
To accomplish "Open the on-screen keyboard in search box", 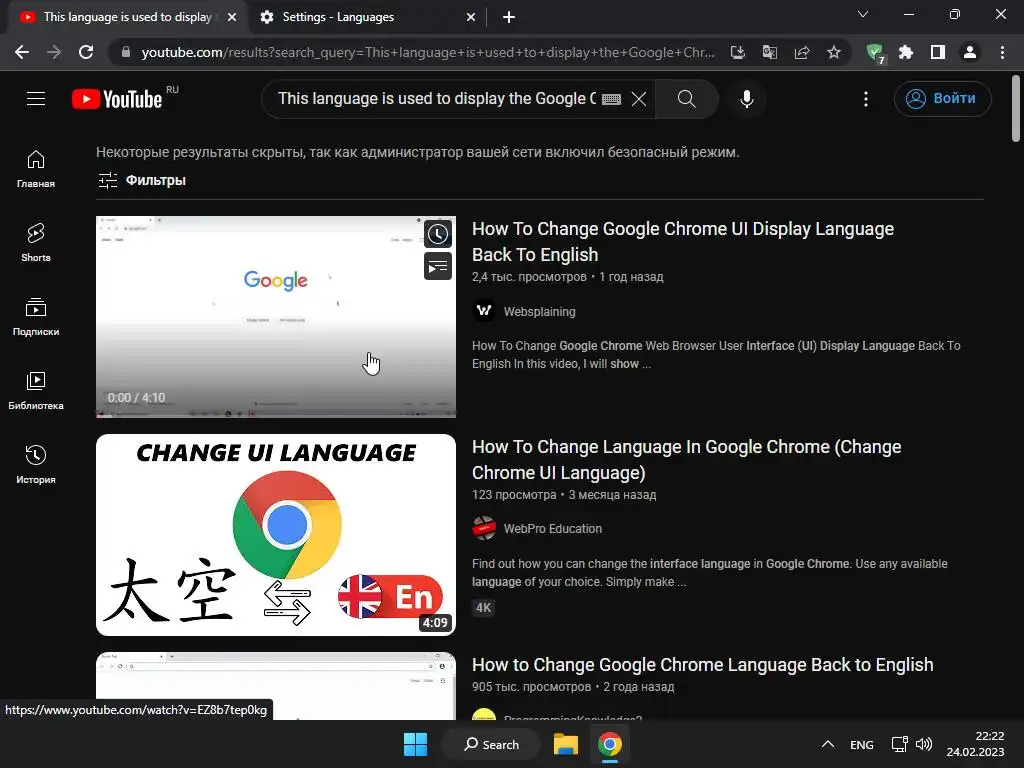I will [x=611, y=99].
